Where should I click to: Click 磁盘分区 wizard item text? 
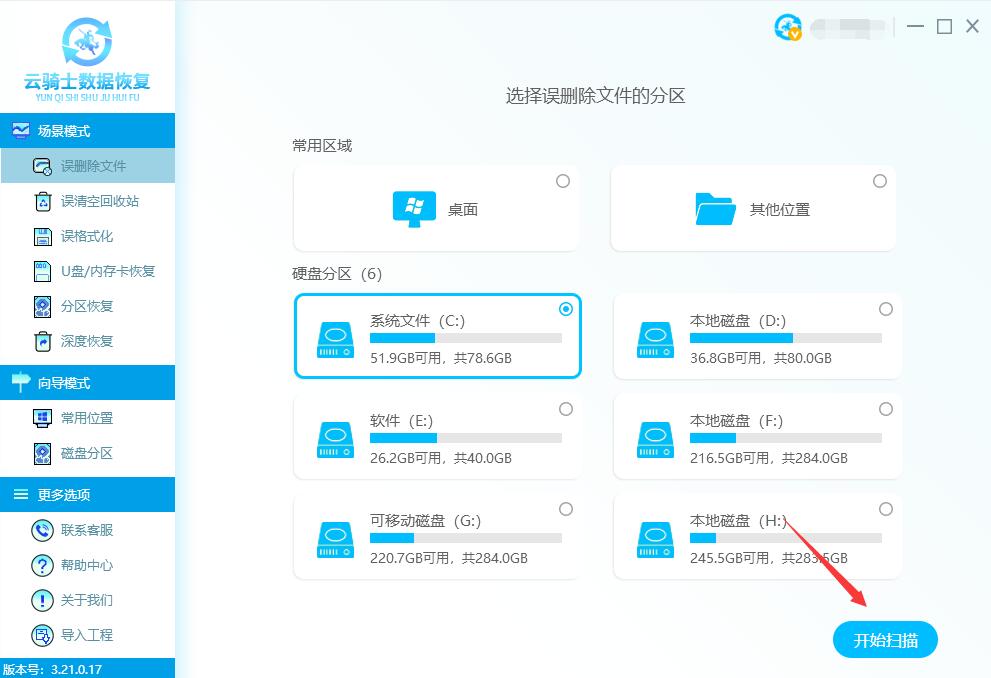pyautogui.click(x=87, y=453)
